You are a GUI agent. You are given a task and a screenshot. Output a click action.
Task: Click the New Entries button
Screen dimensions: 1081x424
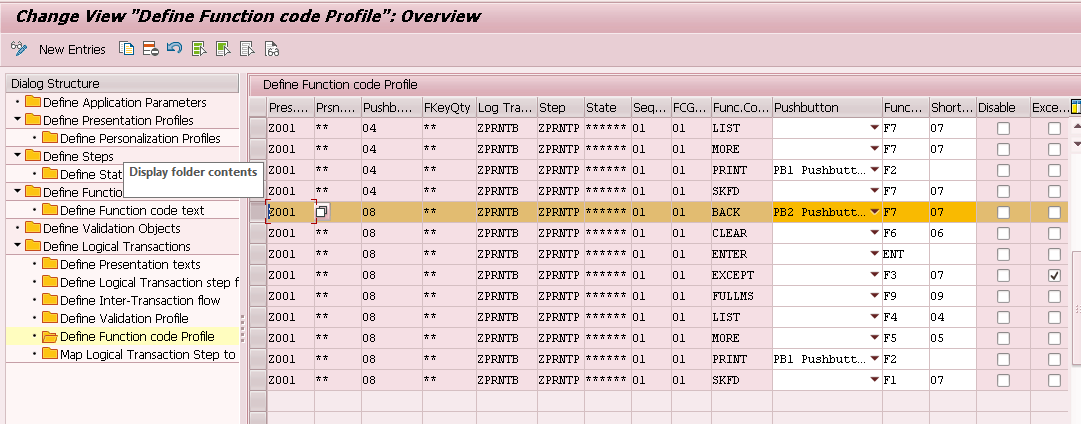[72, 49]
